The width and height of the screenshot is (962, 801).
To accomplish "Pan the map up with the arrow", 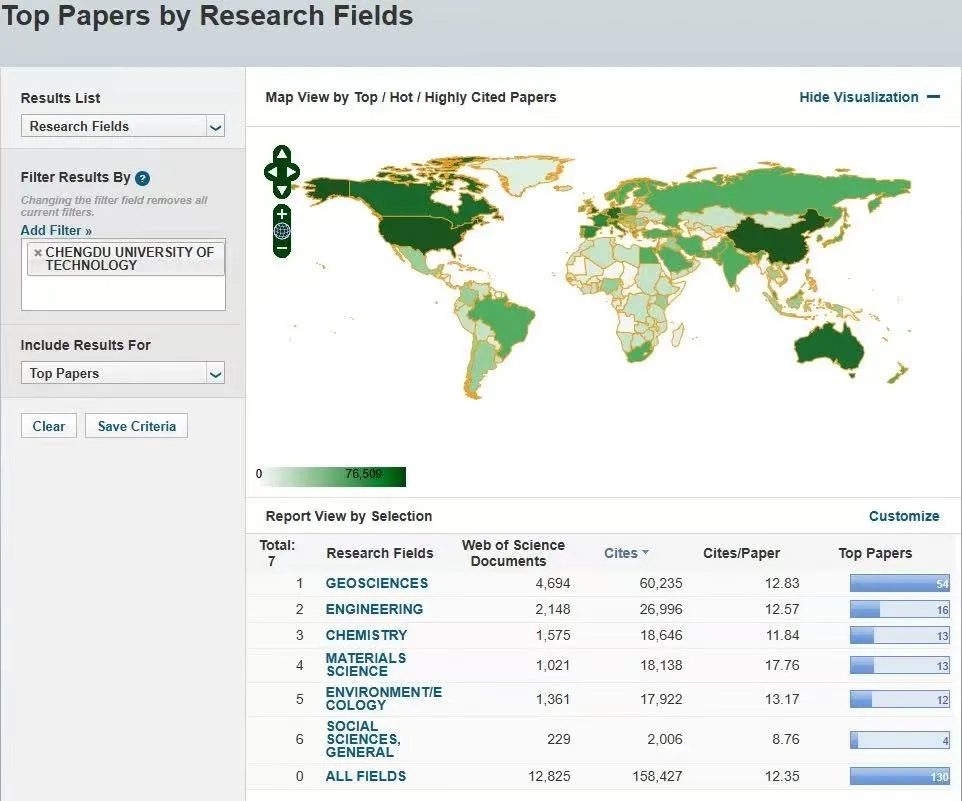I will coord(282,154).
